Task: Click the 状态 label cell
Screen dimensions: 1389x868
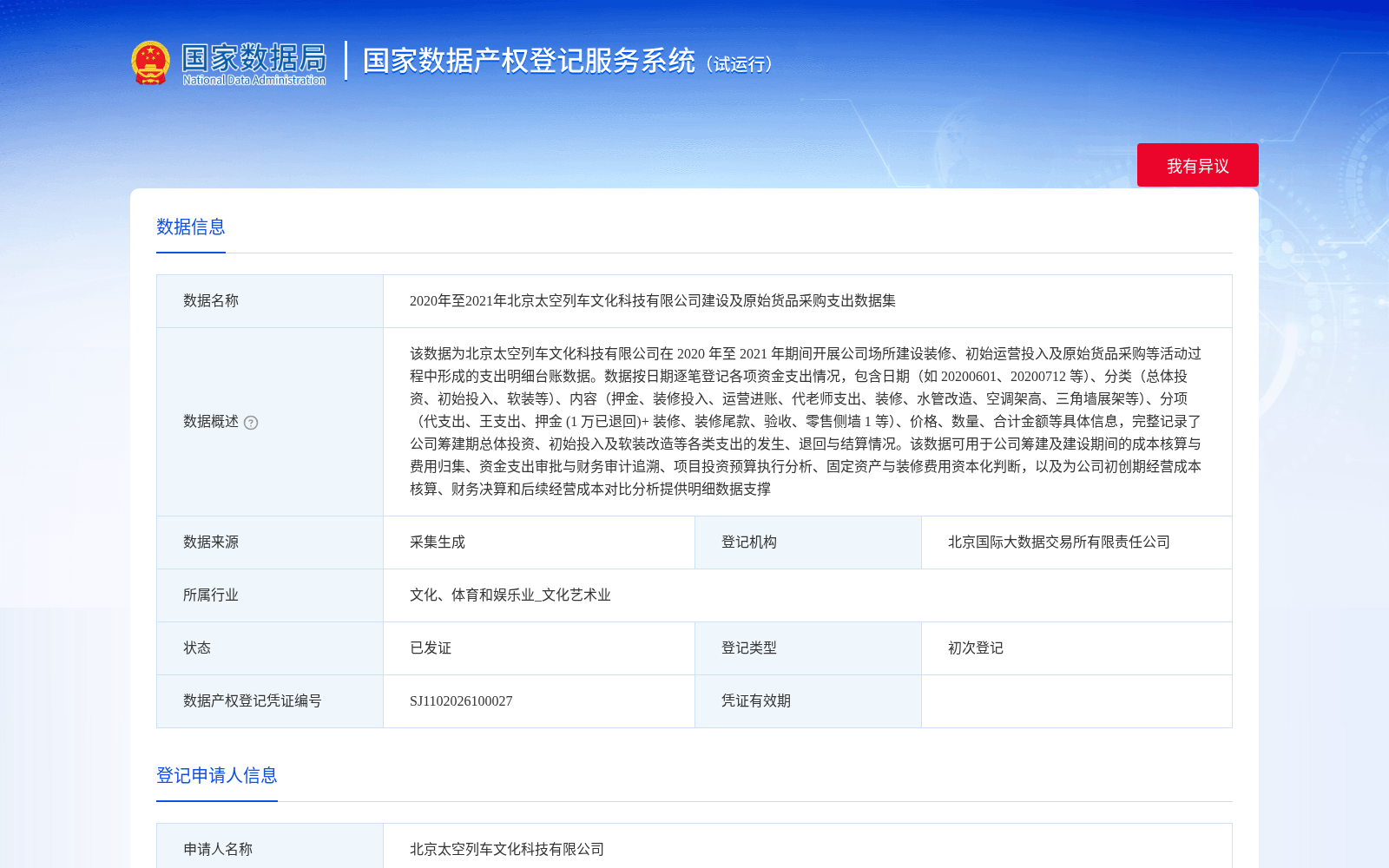Action: pos(270,648)
